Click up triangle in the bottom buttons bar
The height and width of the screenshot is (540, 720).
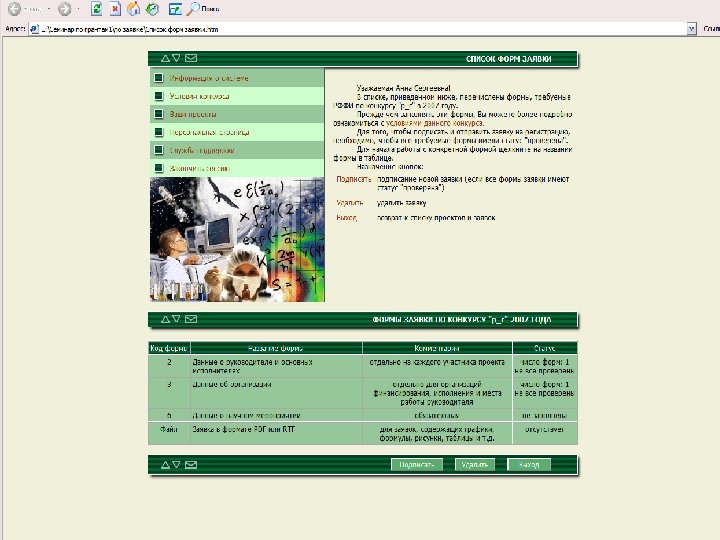[x=165, y=465]
